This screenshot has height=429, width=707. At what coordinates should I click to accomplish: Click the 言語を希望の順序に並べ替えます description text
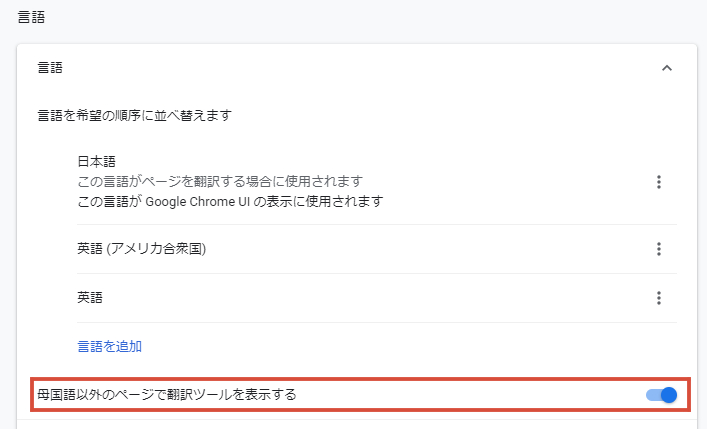tap(134, 115)
